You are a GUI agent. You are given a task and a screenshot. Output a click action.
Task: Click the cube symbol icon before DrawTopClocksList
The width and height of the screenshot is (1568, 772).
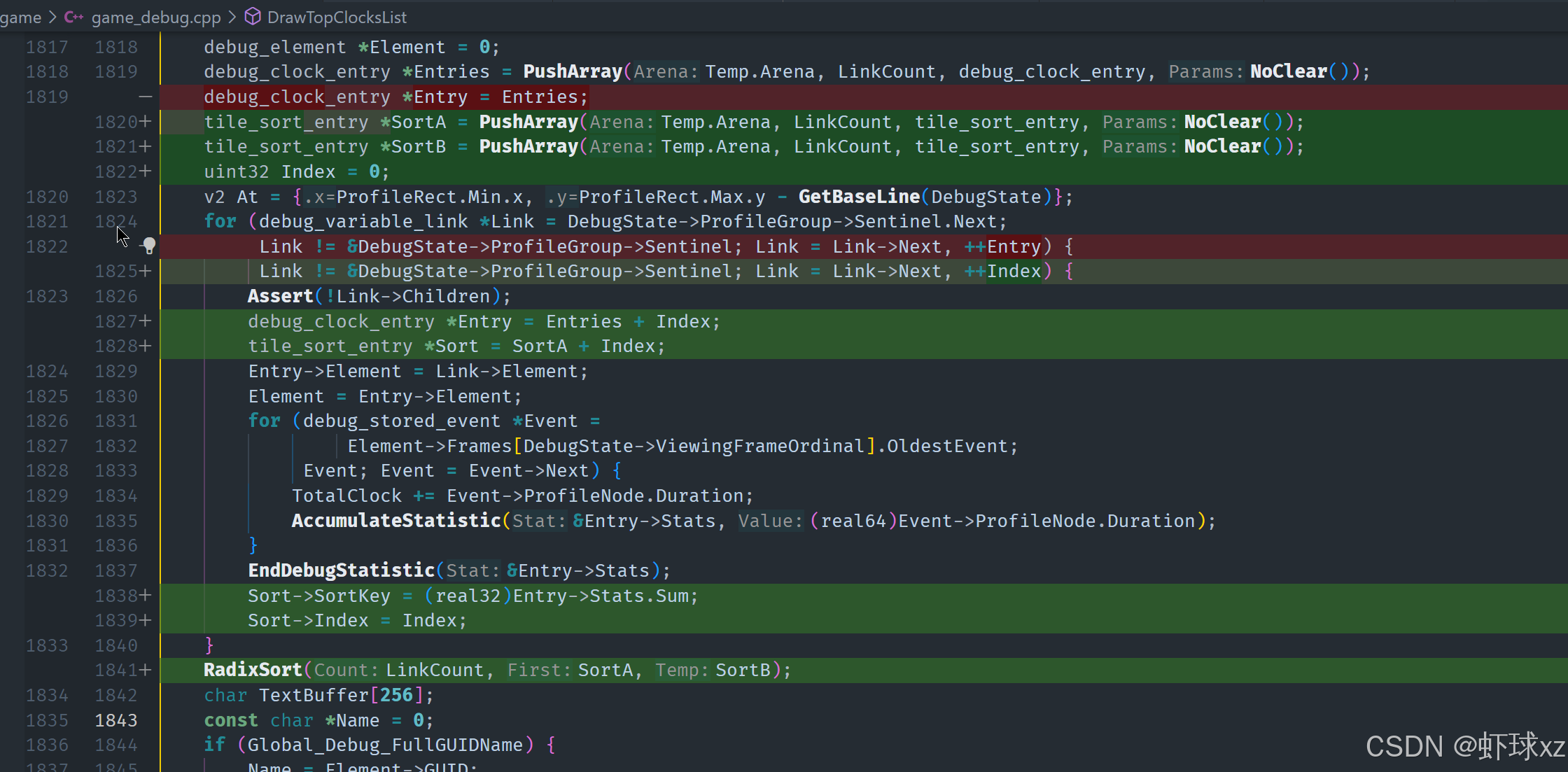click(x=253, y=17)
